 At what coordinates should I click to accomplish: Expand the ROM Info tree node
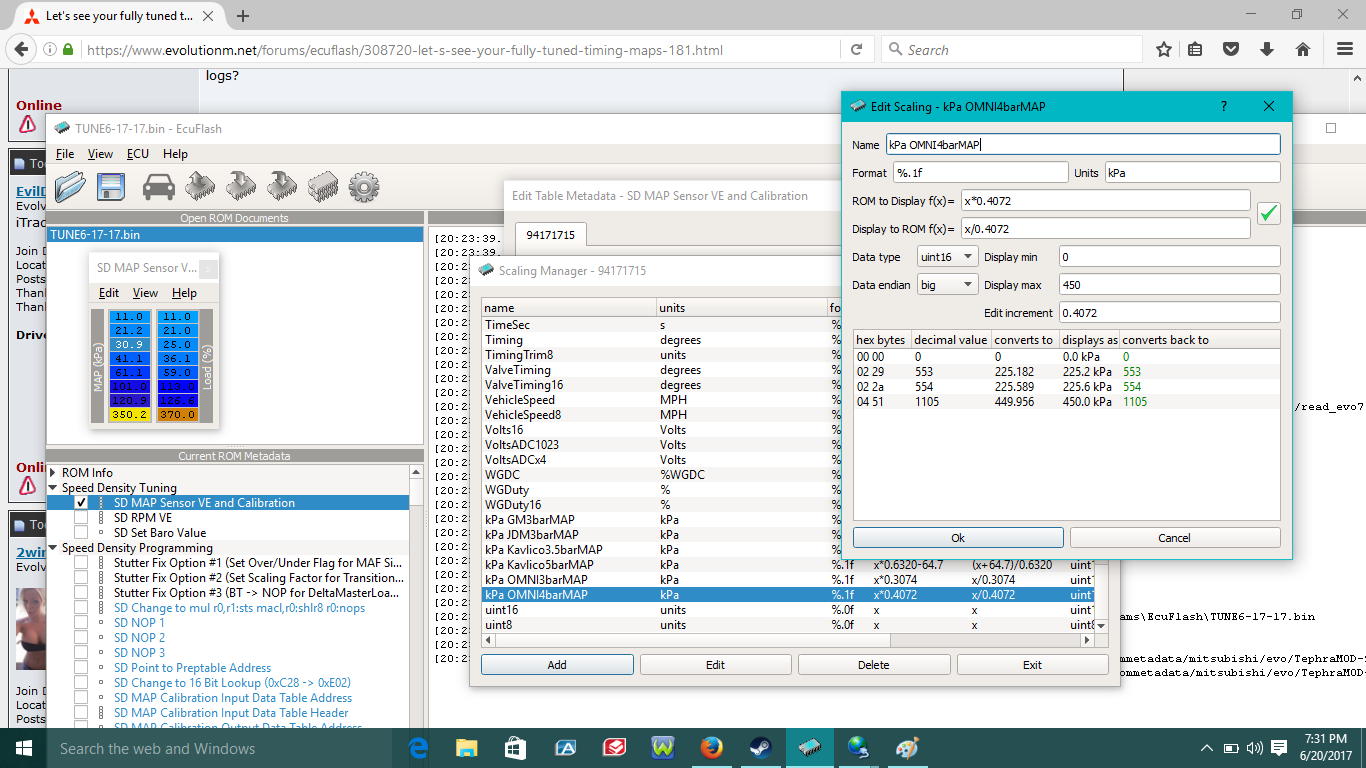53,473
